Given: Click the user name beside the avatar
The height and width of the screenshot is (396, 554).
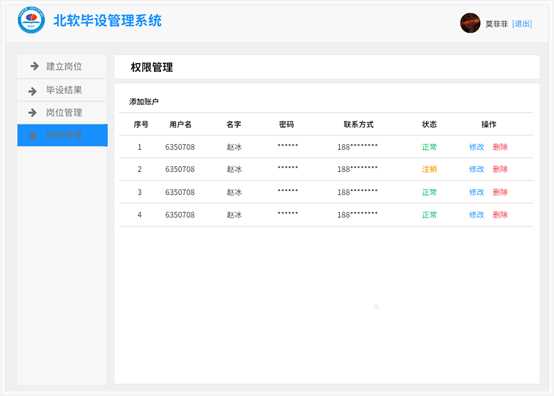Looking at the screenshot, I should [x=496, y=24].
